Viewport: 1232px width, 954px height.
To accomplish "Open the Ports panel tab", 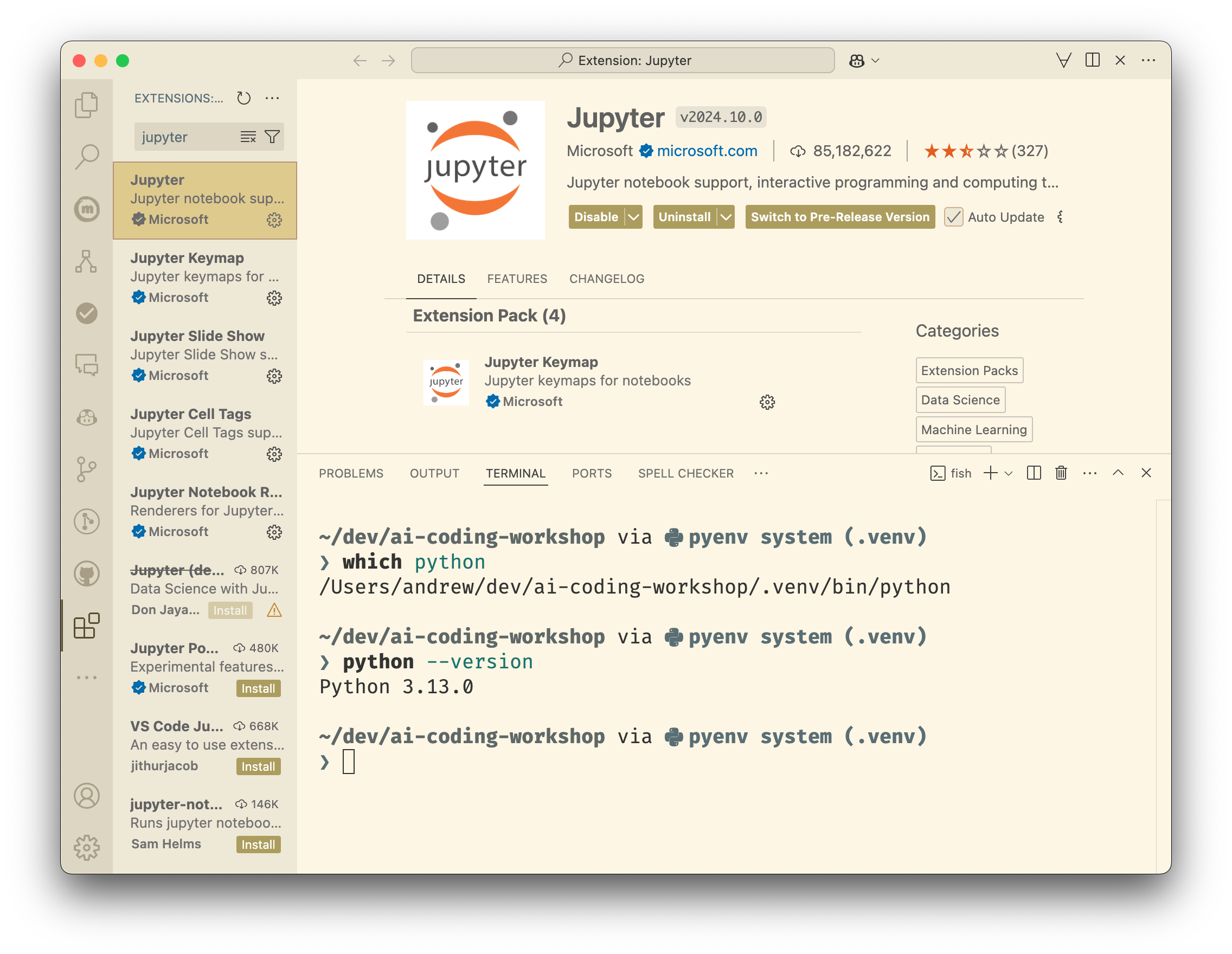I will coord(592,473).
